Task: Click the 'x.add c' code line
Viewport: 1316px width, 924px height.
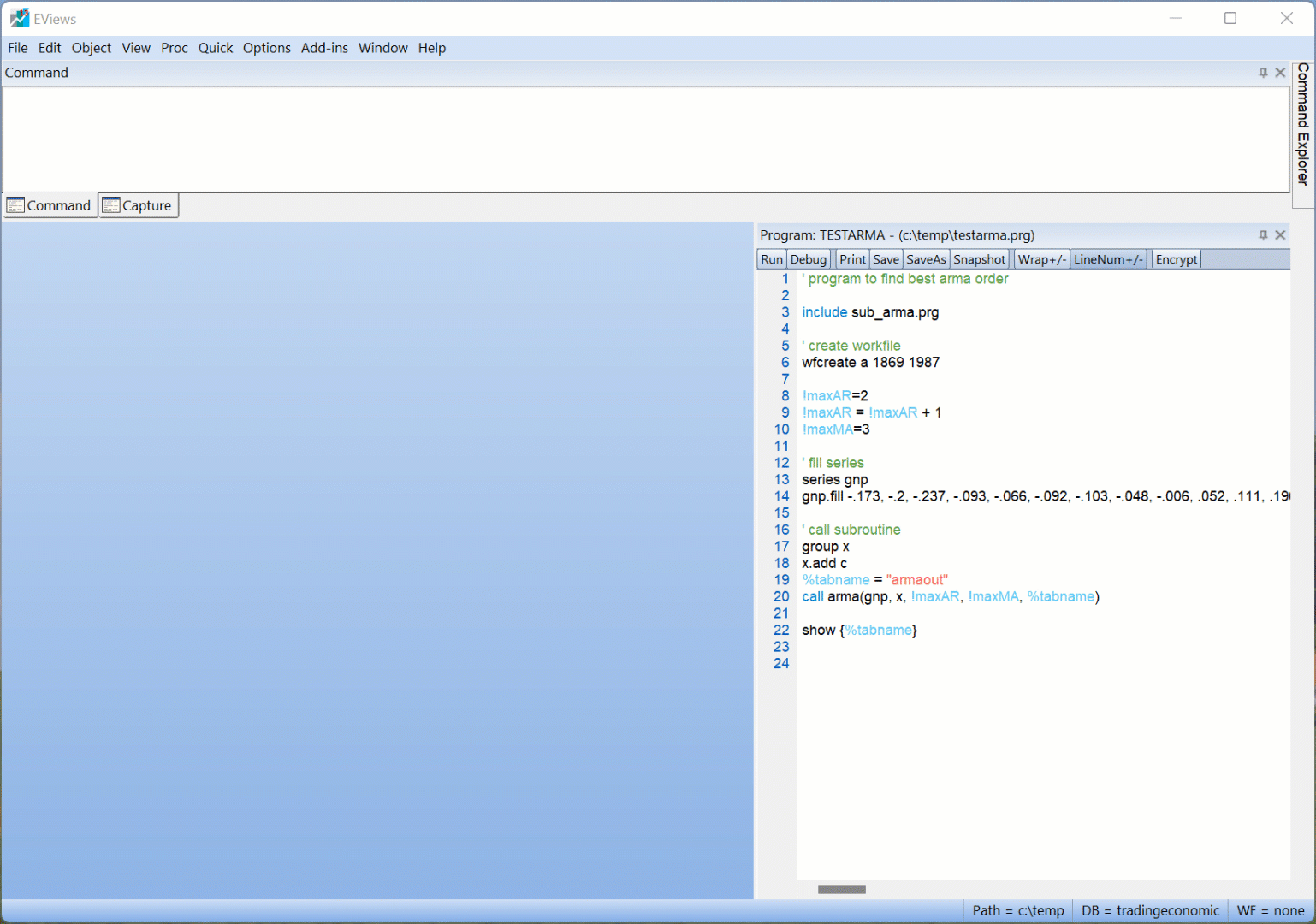Action: 825,563
